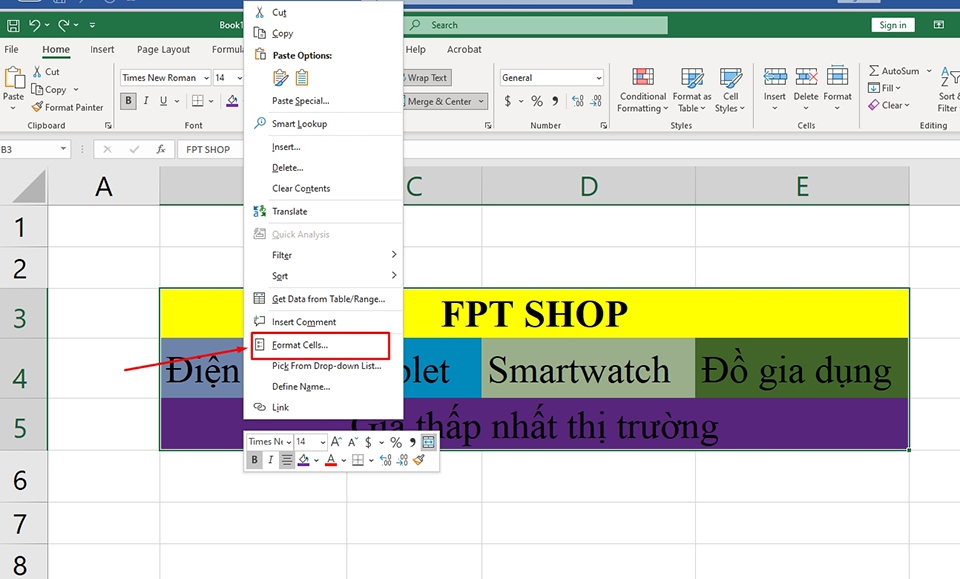The image size is (960, 579).
Task: Select Smart Lookup in context menu
Action: click(x=299, y=124)
